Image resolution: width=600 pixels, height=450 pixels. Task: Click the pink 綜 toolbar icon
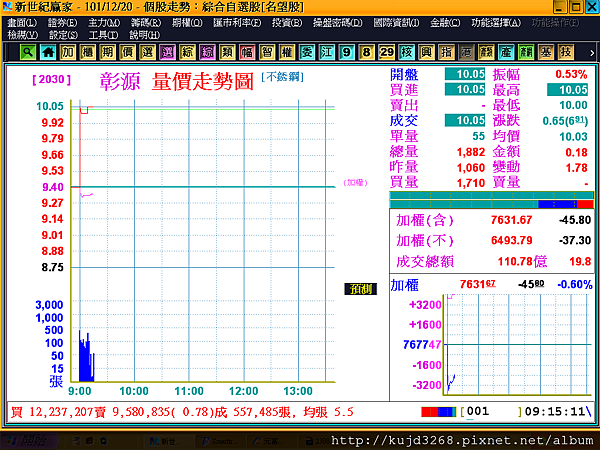pyautogui.click(x=207, y=52)
